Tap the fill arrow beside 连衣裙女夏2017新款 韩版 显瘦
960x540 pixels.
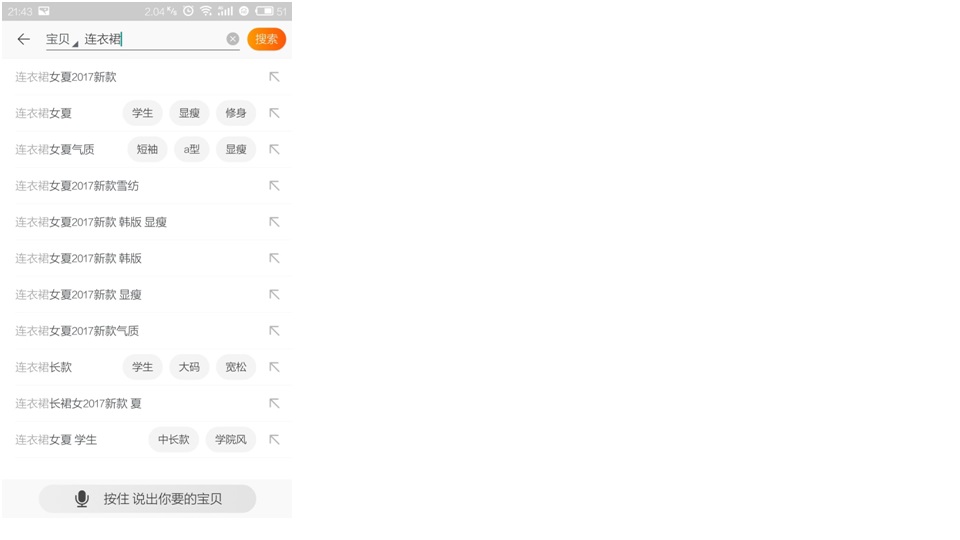(x=274, y=222)
